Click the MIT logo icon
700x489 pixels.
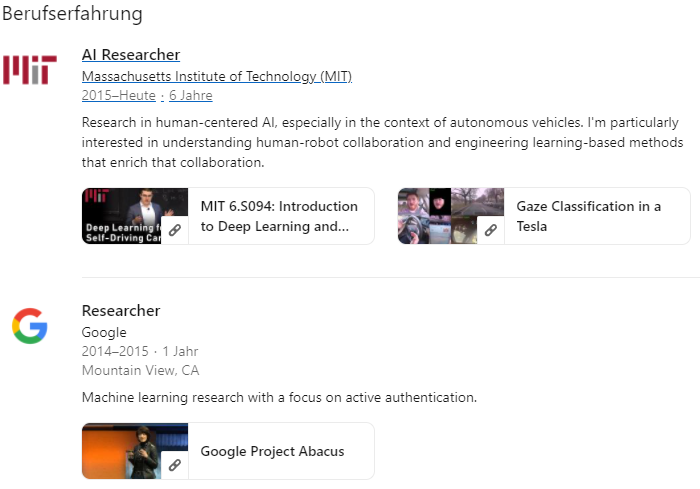30,69
